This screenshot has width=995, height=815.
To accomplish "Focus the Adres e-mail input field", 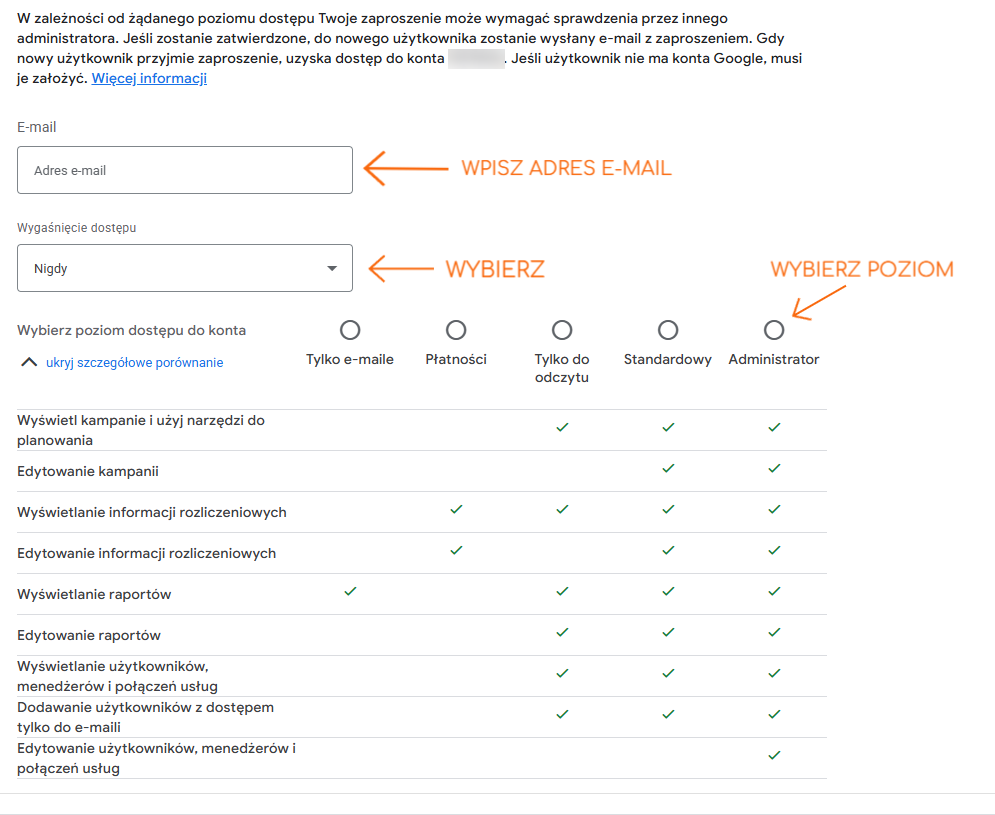I will tap(185, 170).
